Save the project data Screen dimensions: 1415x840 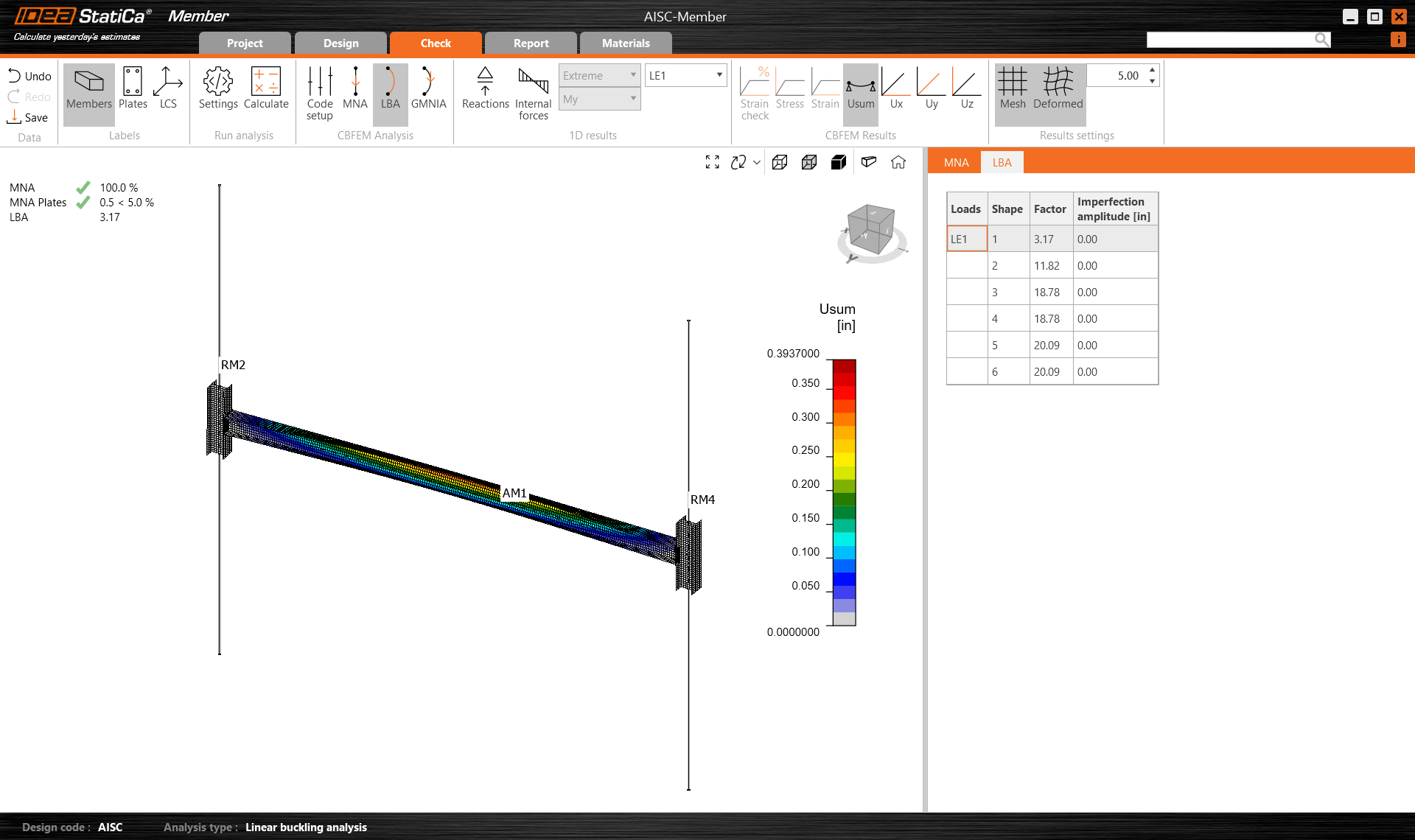pyautogui.click(x=28, y=117)
